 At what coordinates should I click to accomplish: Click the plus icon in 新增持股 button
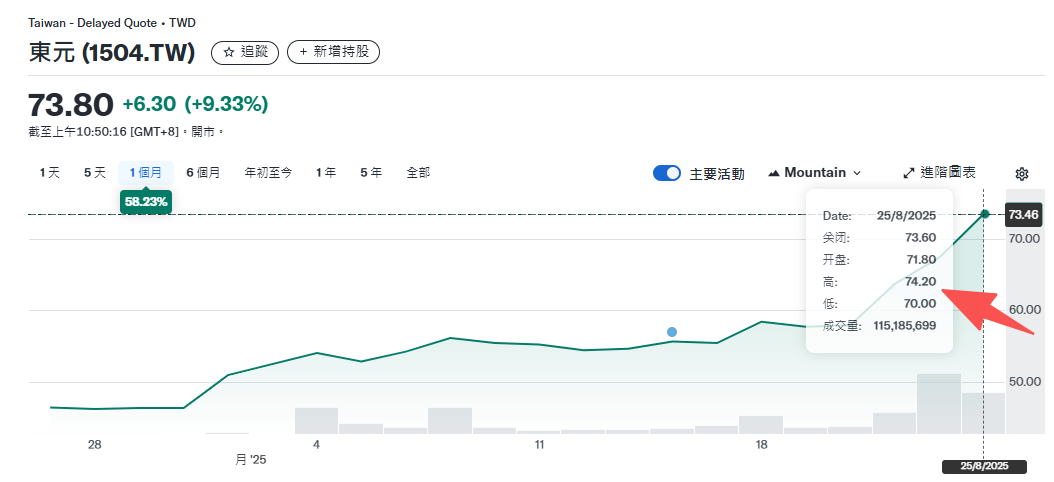coord(303,52)
